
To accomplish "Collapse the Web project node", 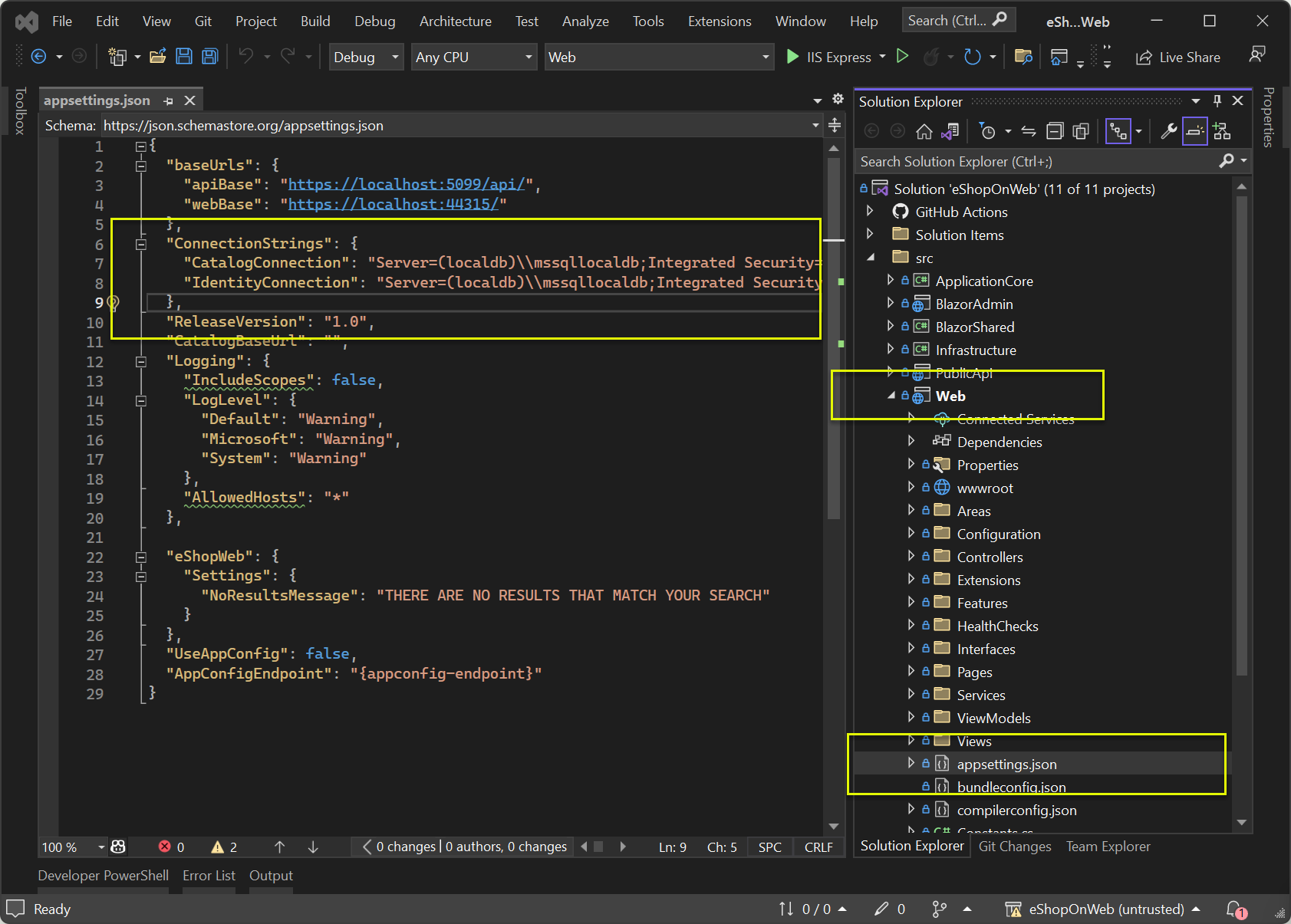I will (891, 396).
